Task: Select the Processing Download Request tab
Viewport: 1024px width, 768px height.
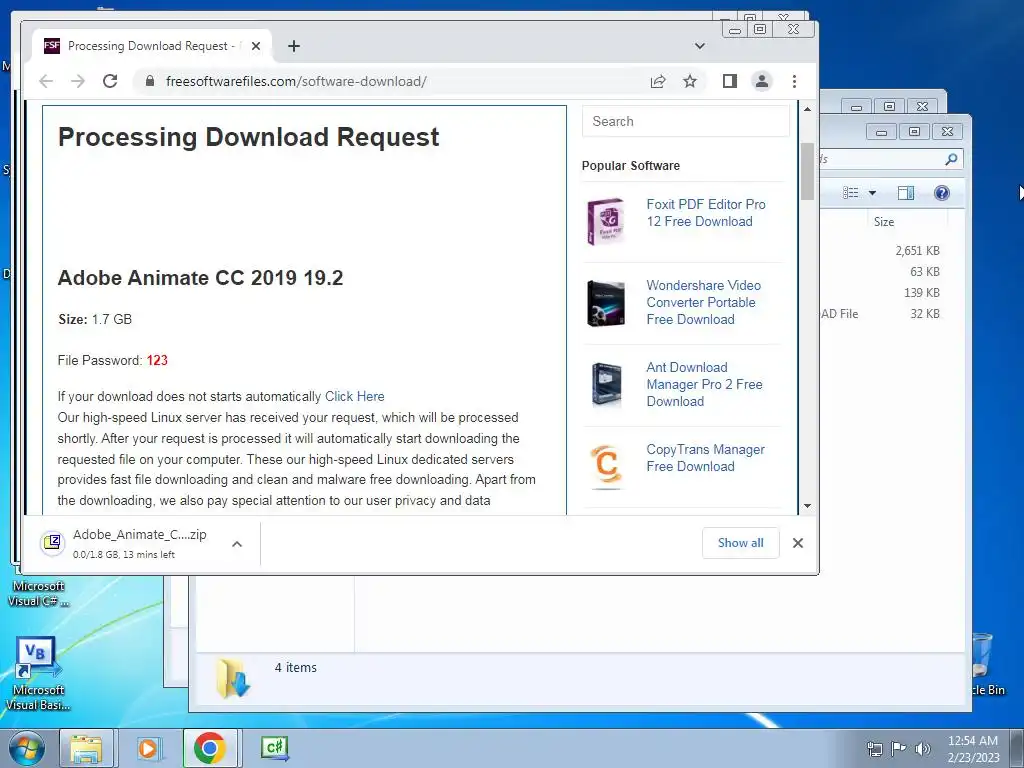Action: (152, 46)
